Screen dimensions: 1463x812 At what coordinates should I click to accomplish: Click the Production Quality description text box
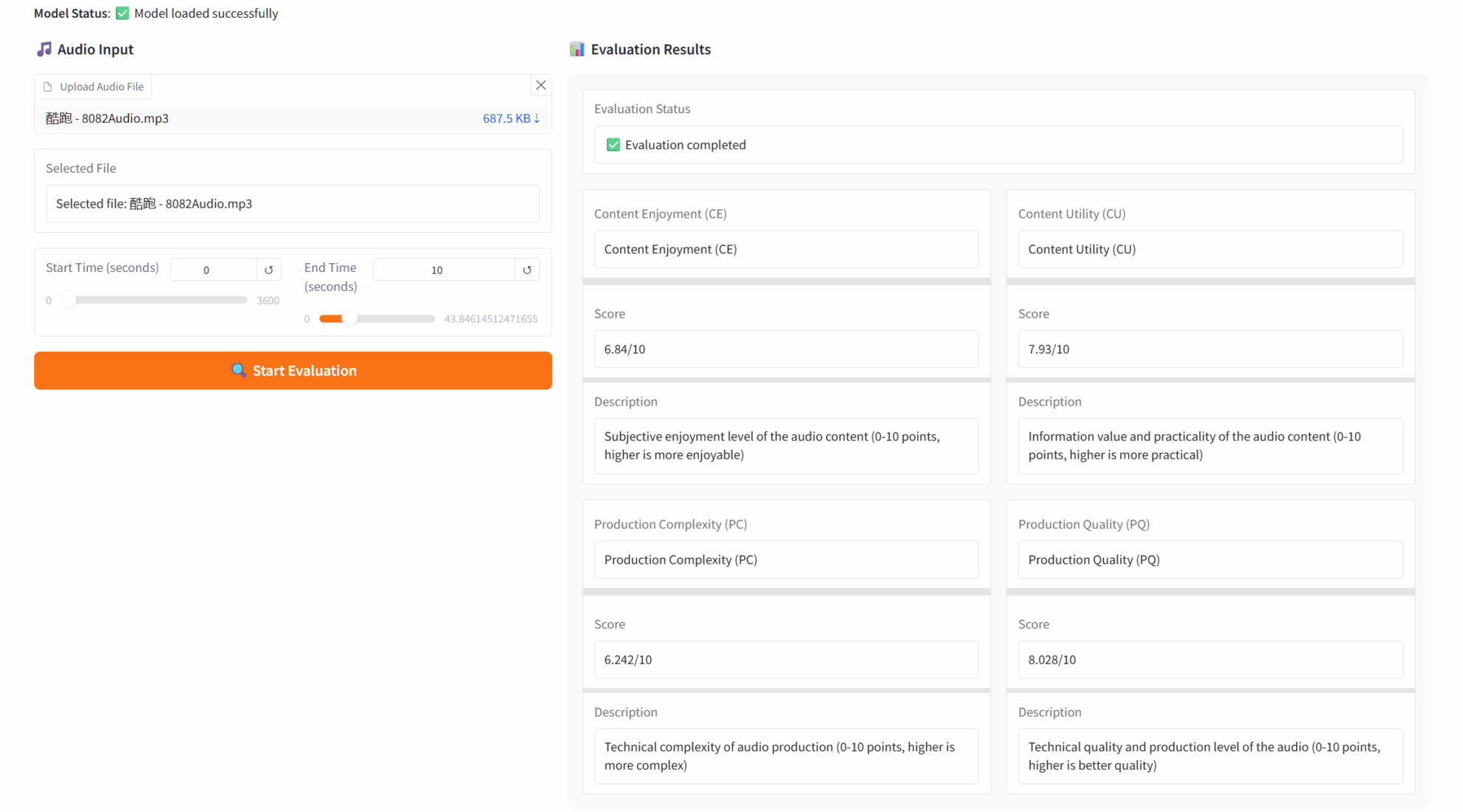(x=1210, y=756)
